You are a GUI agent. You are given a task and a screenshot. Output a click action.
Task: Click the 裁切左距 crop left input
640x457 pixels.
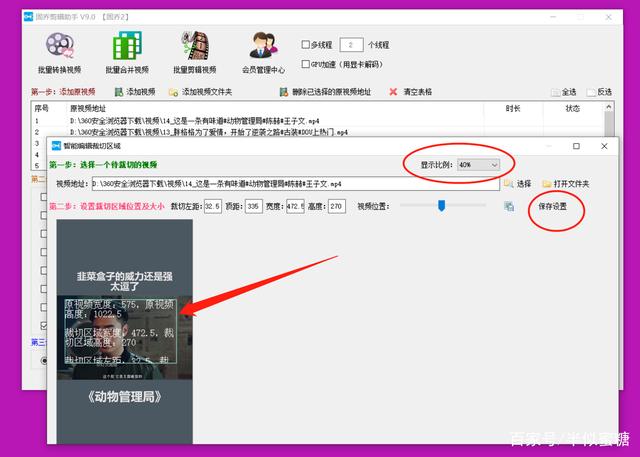pos(213,206)
